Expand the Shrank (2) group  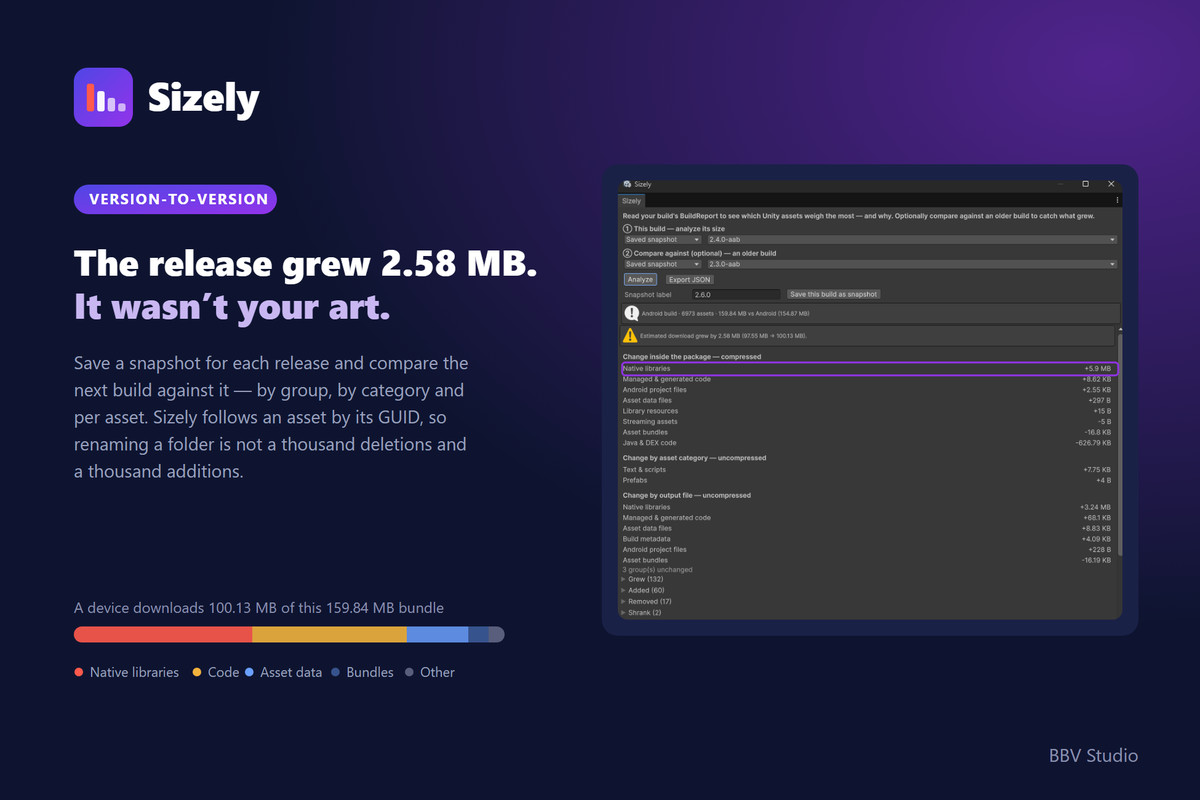click(x=641, y=612)
